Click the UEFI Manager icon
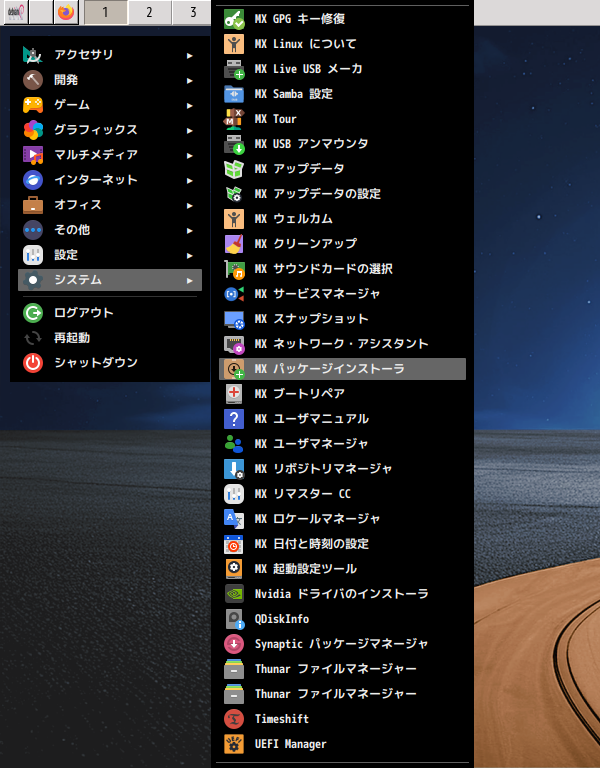 [x=234, y=744]
